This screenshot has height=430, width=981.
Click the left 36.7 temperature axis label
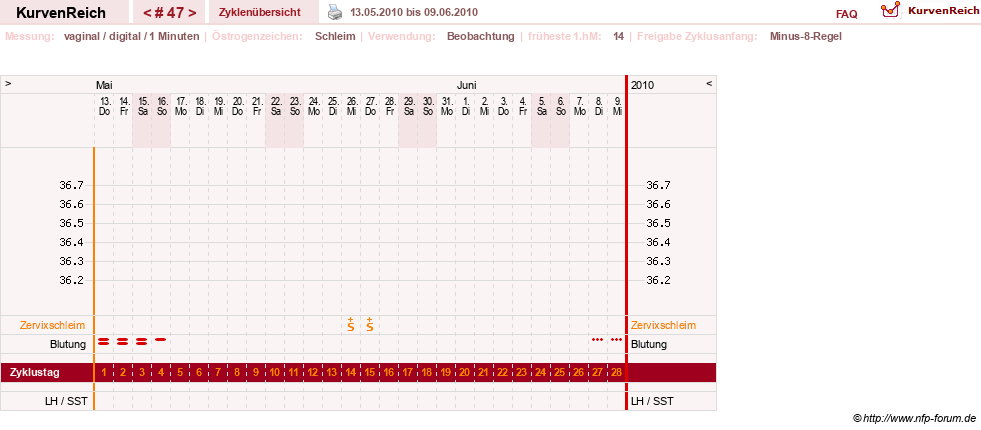tap(71, 185)
